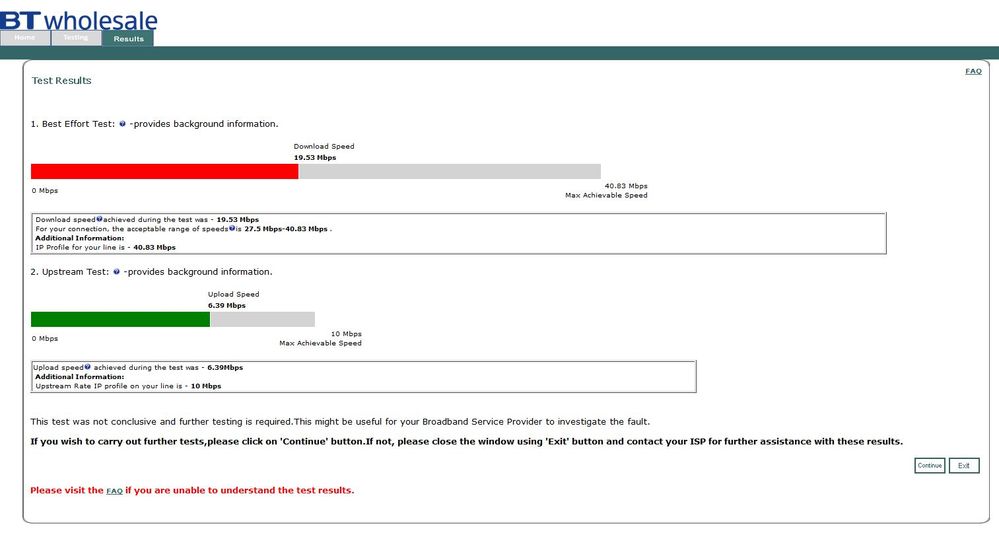
Task: Click the 'Download Speed' label
Action: point(324,146)
